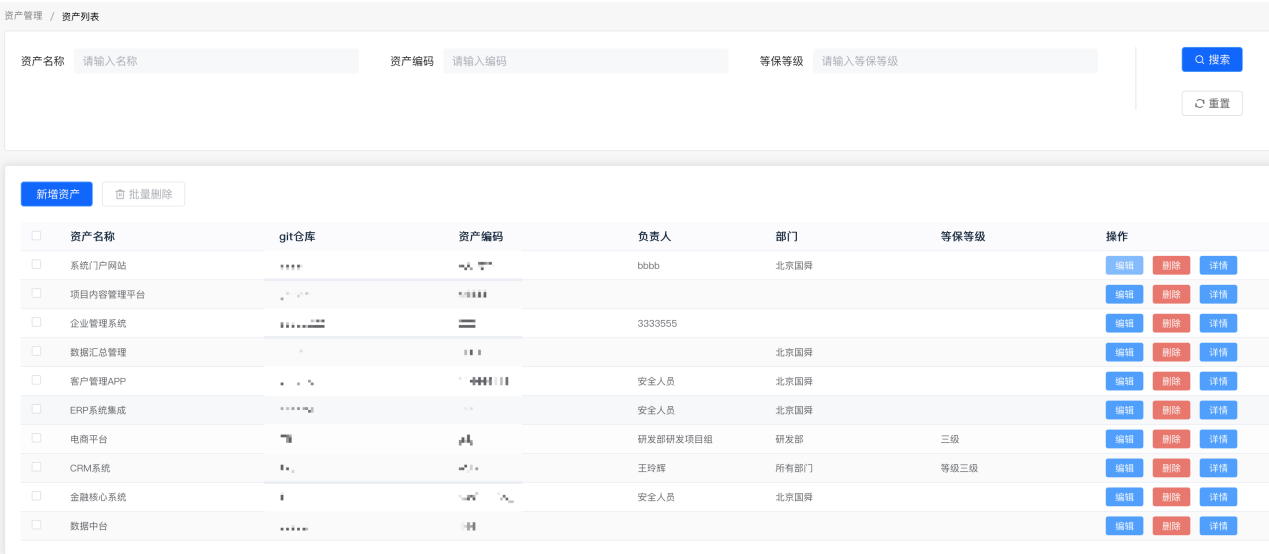Click the 新增资产 button
Viewport: 1269px width, 554px height.
[57, 194]
